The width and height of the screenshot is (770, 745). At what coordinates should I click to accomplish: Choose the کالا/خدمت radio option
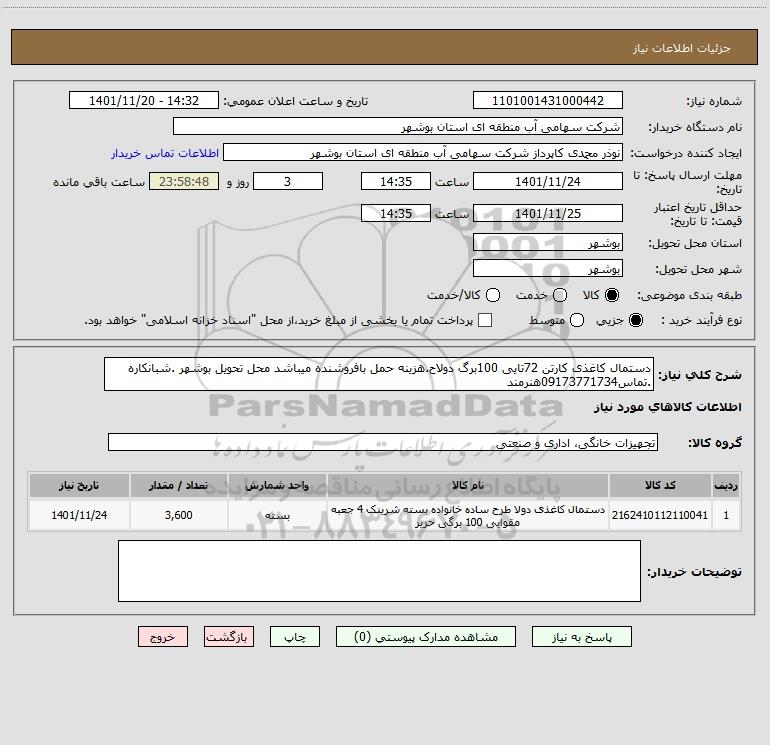[x=493, y=295]
